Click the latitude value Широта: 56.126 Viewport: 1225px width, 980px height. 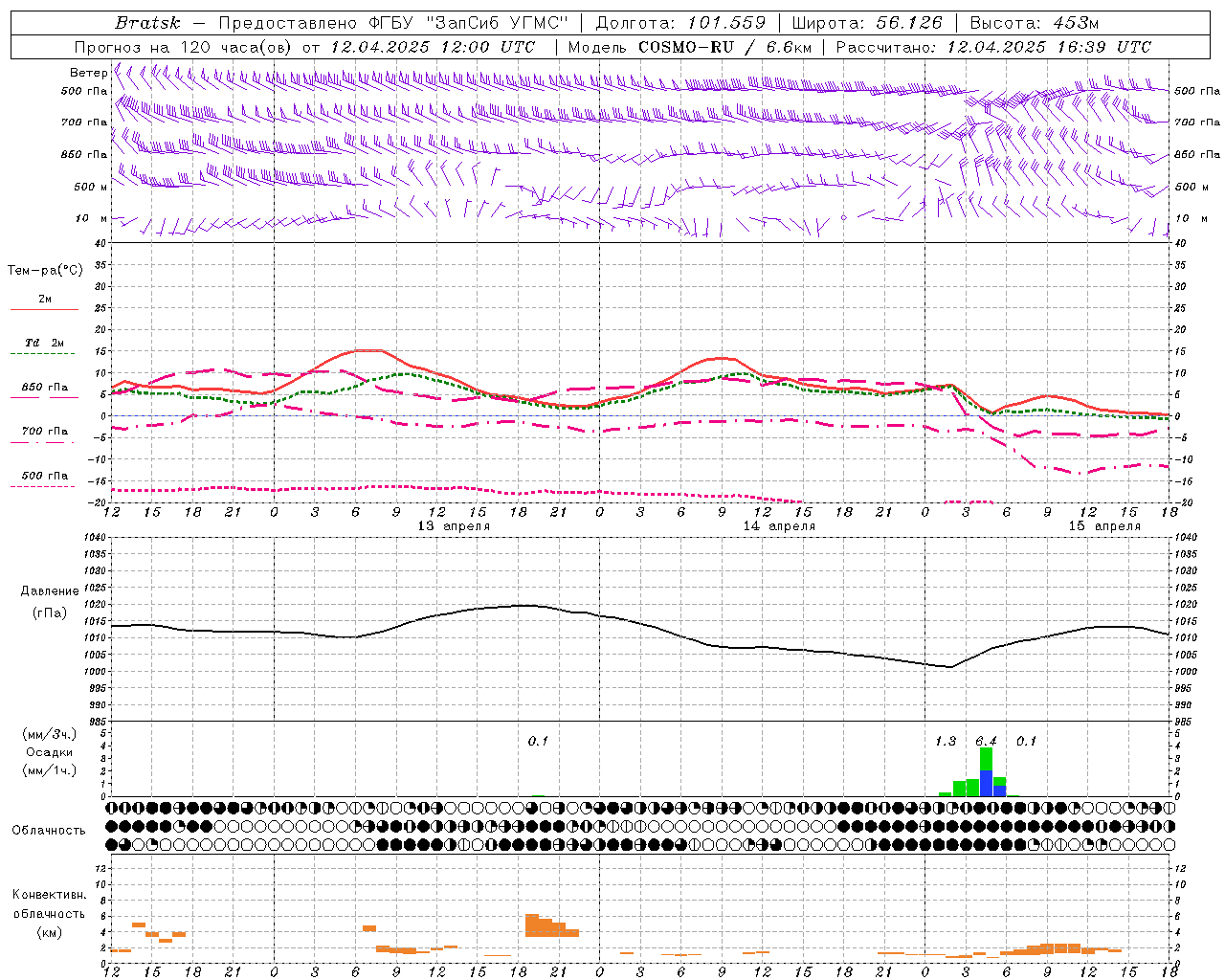coord(867,23)
